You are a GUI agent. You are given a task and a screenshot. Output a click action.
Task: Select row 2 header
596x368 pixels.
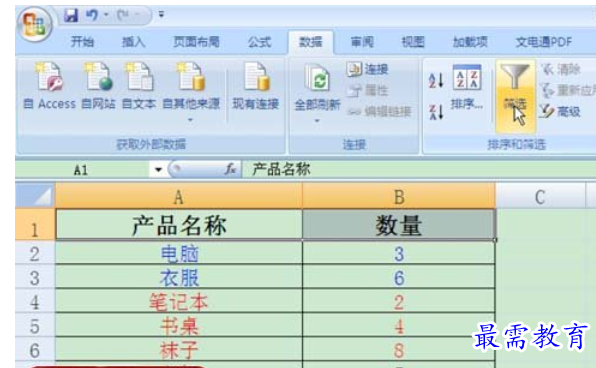35,253
